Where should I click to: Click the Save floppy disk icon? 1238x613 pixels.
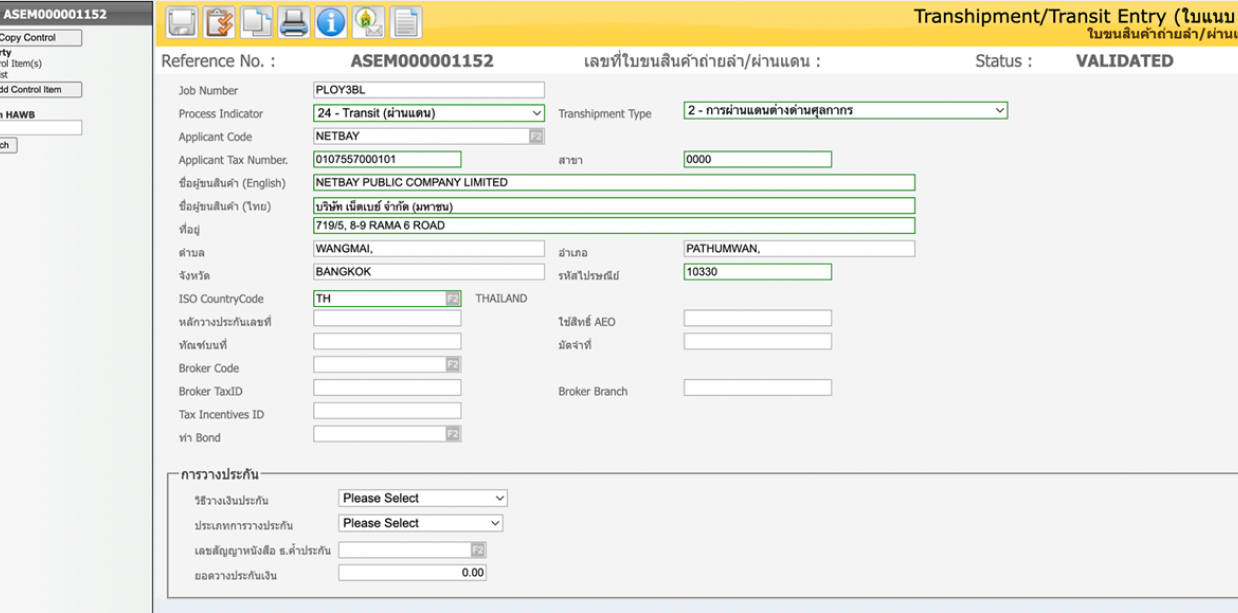pos(181,22)
